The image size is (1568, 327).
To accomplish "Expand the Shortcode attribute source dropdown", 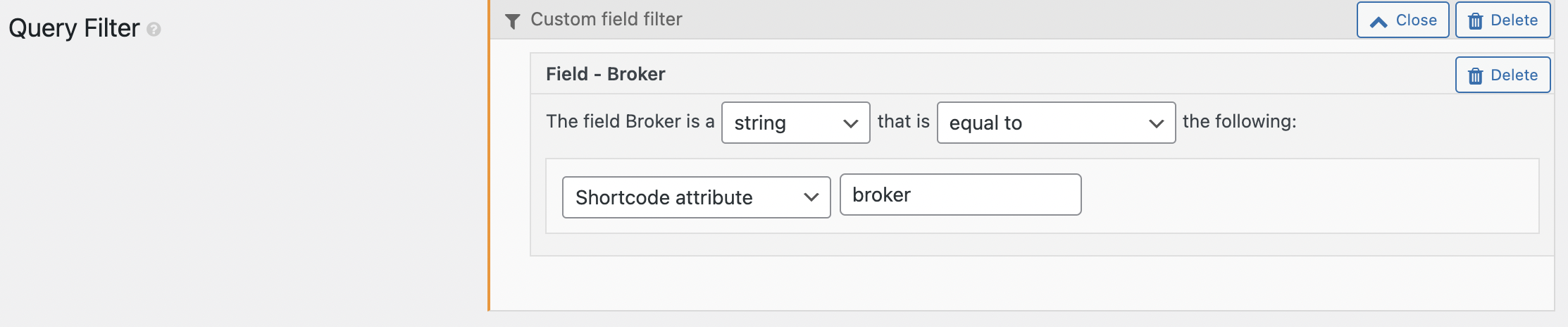I will (x=695, y=197).
